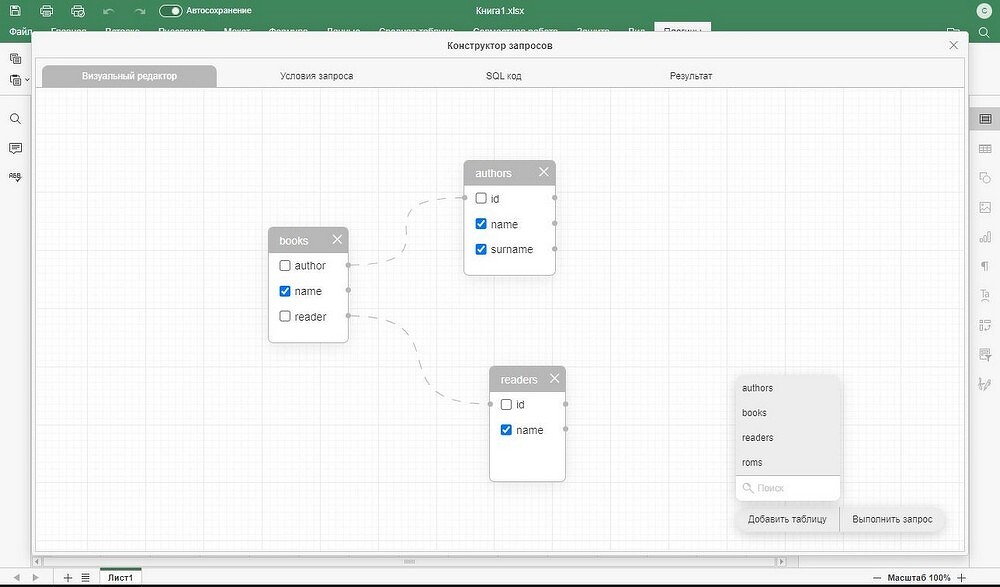
Task: Open the spell check panel in the left sidebar
Action: [15, 176]
